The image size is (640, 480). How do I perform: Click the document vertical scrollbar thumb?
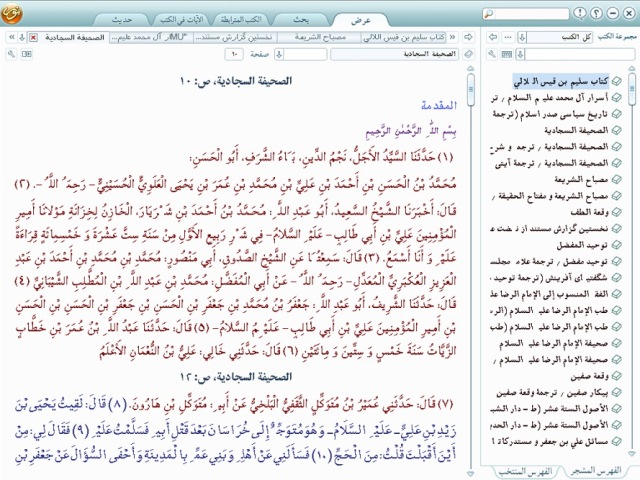click(x=471, y=89)
